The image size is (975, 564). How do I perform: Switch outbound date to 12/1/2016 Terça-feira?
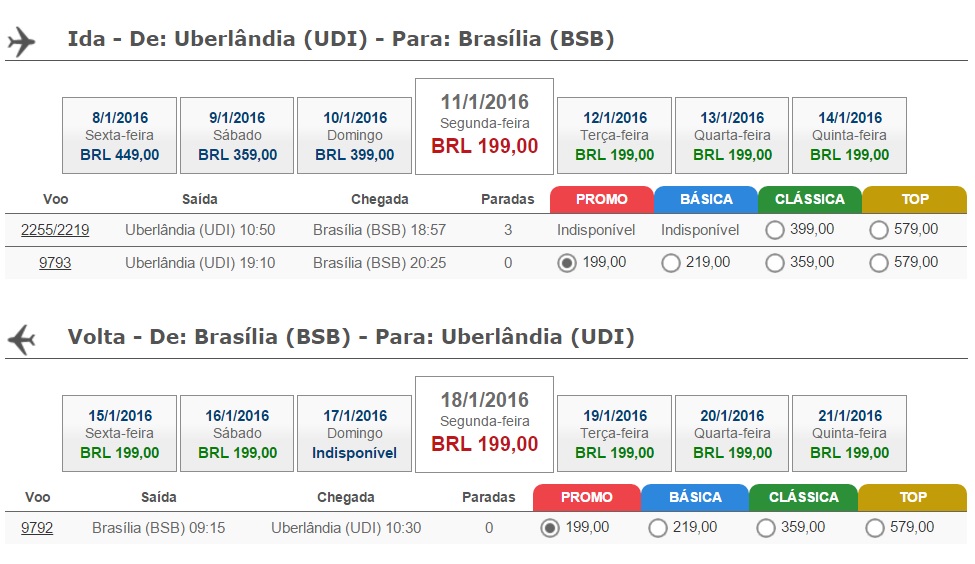tap(614, 136)
